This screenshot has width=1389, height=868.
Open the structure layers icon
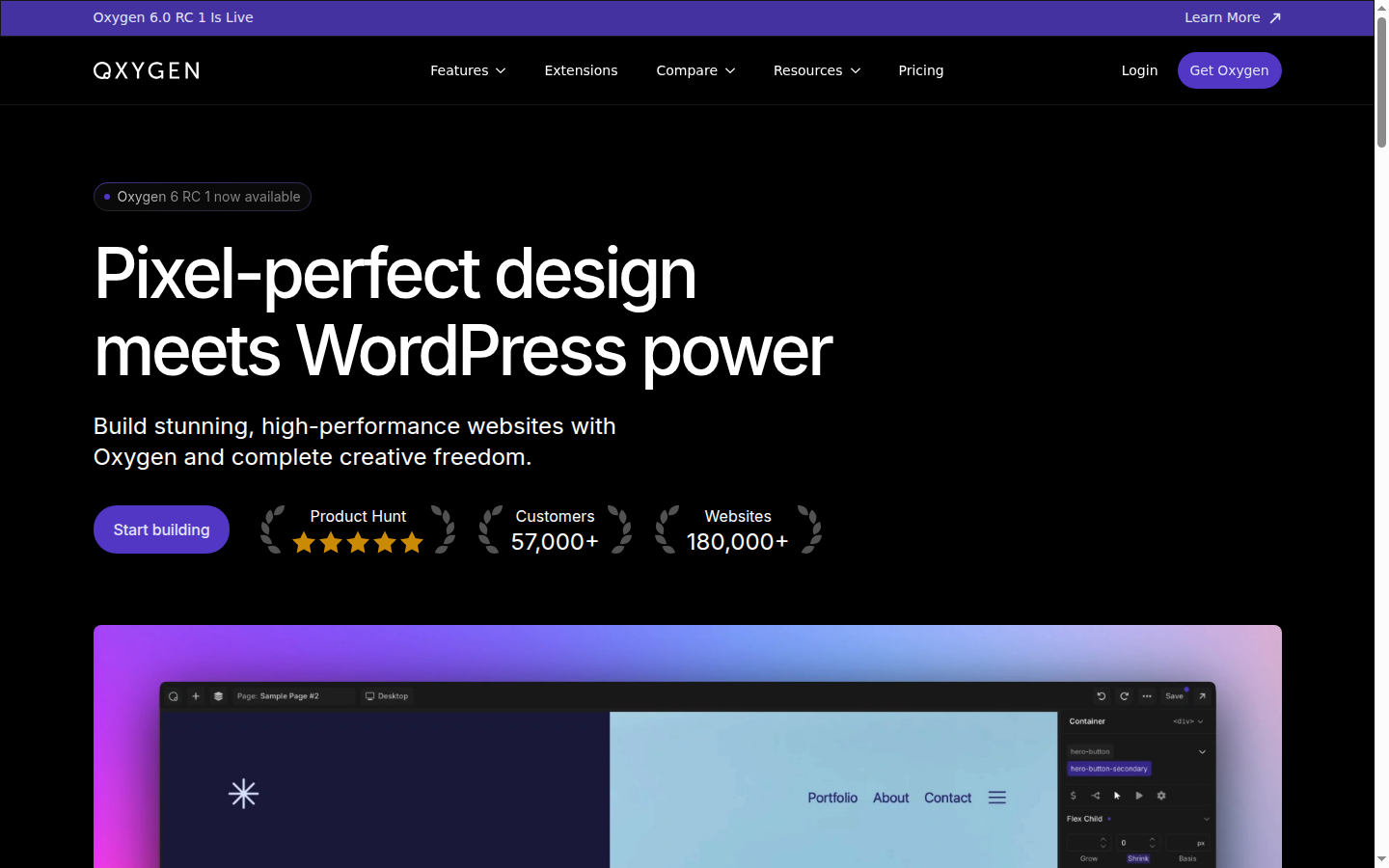[x=218, y=695]
